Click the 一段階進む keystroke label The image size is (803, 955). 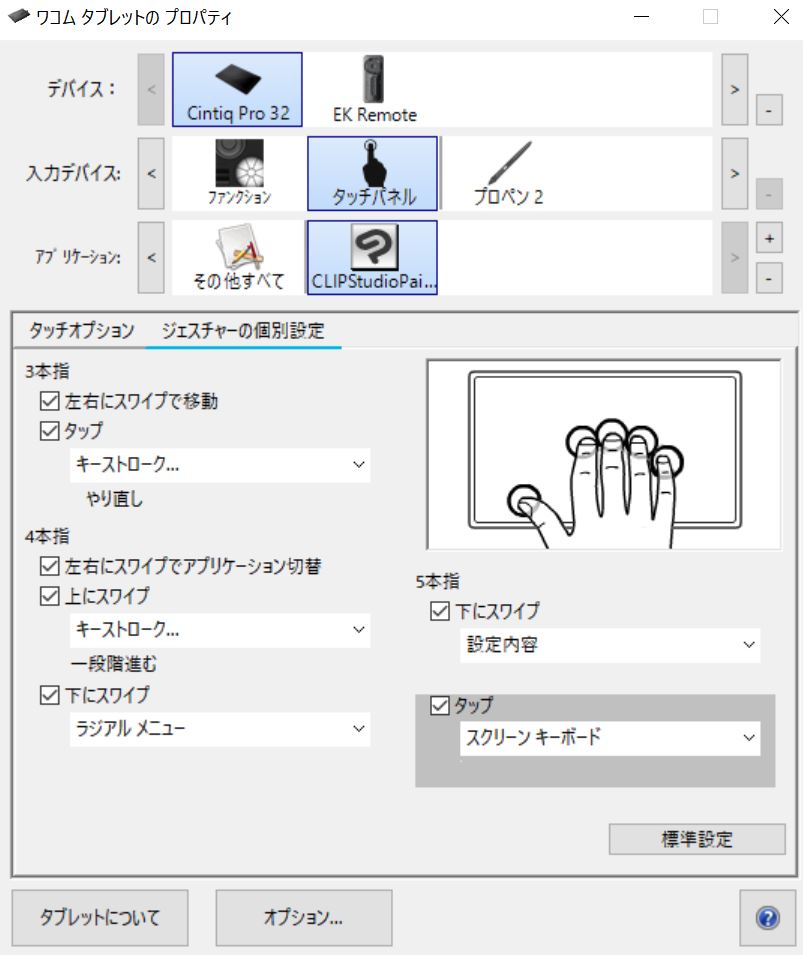pyautogui.click(x=114, y=663)
